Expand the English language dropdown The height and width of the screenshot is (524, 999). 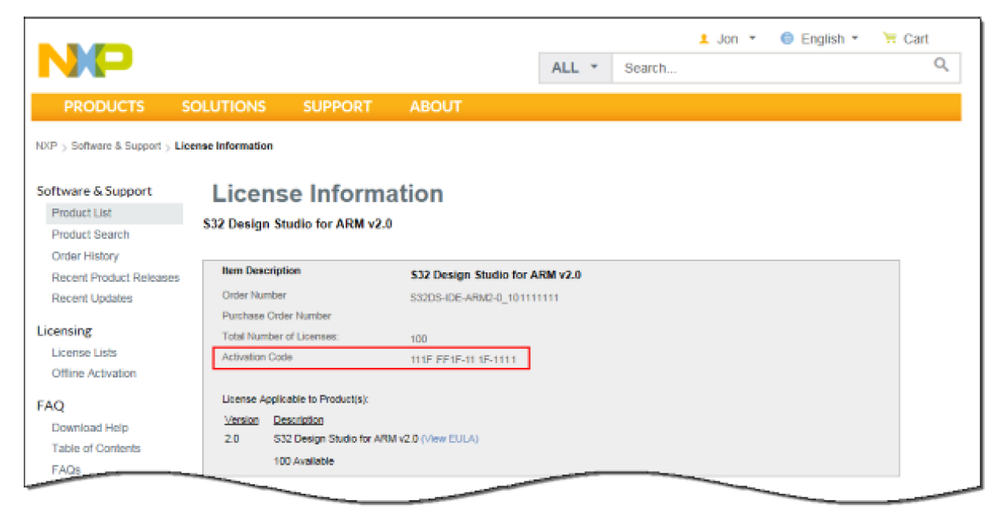point(855,38)
